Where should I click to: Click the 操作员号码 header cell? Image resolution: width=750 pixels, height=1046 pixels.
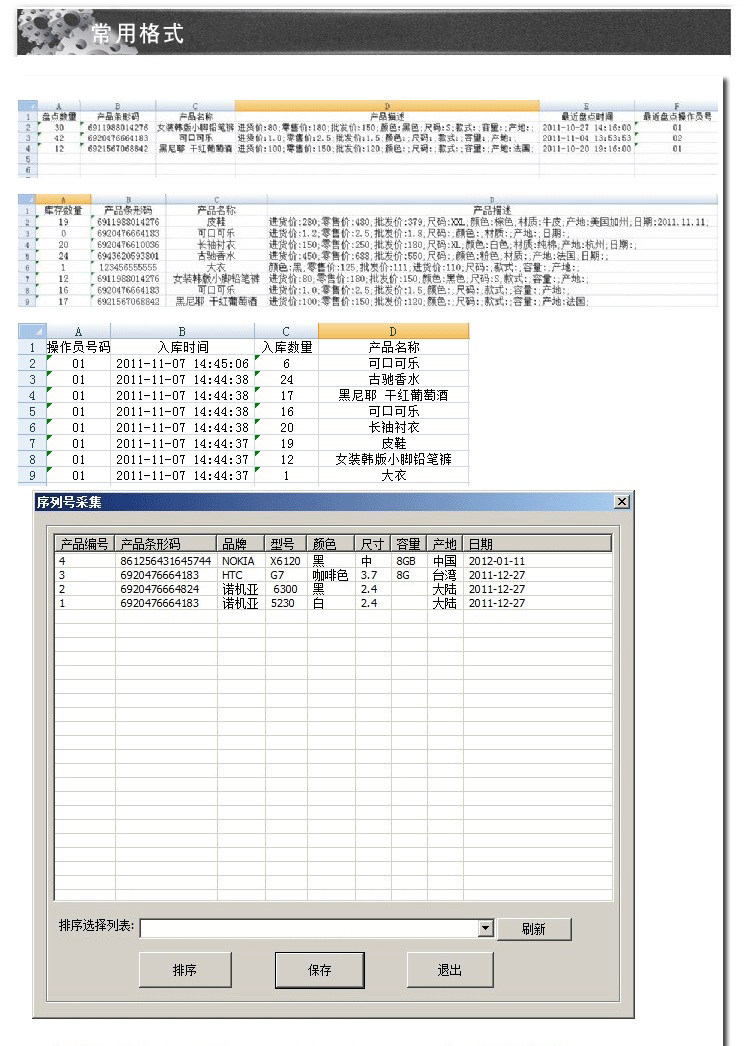point(79,347)
